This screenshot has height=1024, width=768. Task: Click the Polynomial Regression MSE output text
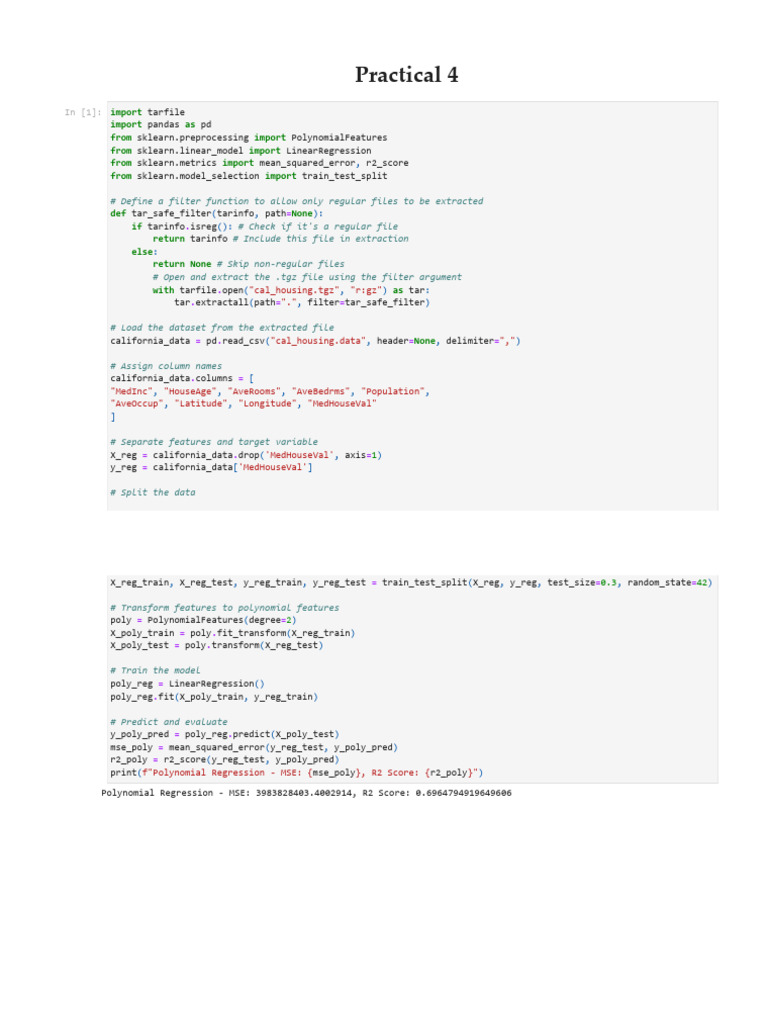point(306,793)
